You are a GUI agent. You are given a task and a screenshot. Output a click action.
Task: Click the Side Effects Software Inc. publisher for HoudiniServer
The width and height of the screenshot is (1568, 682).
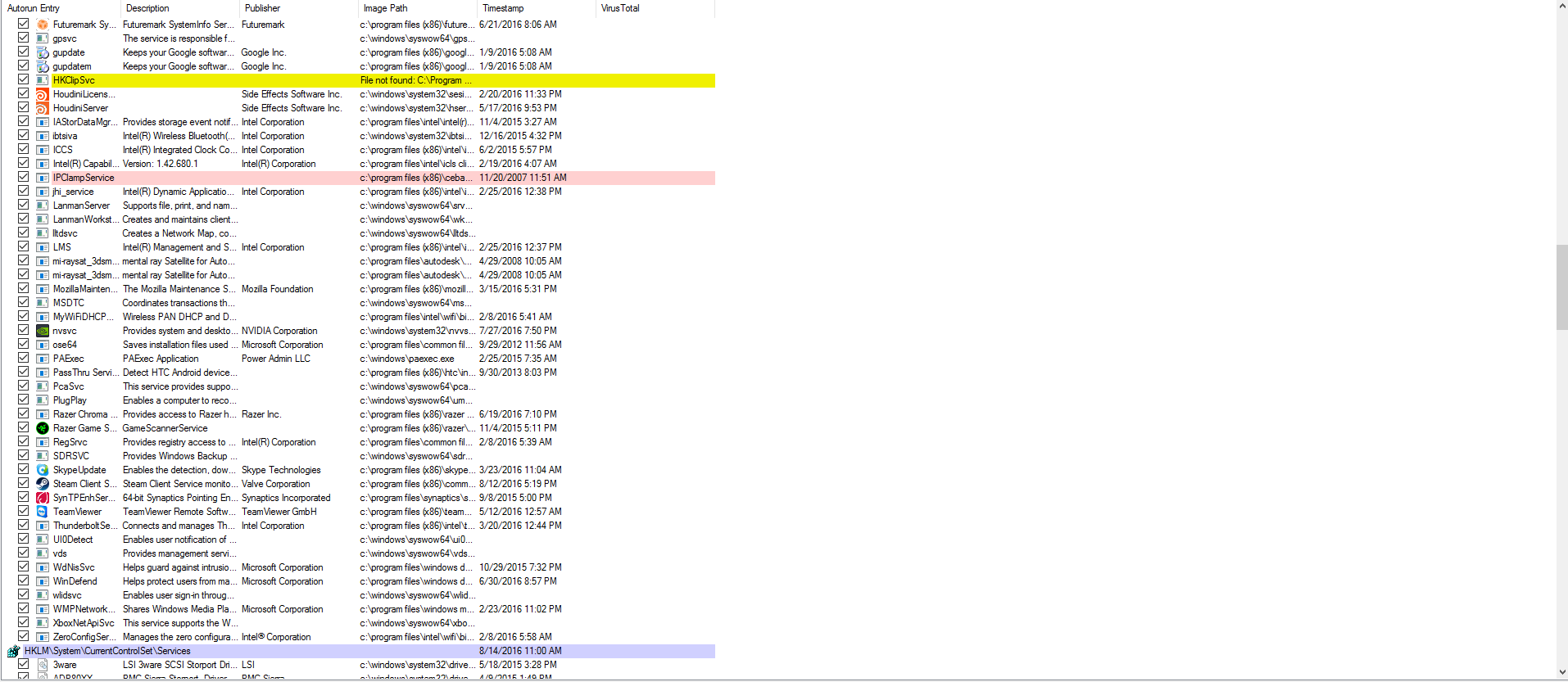292,108
